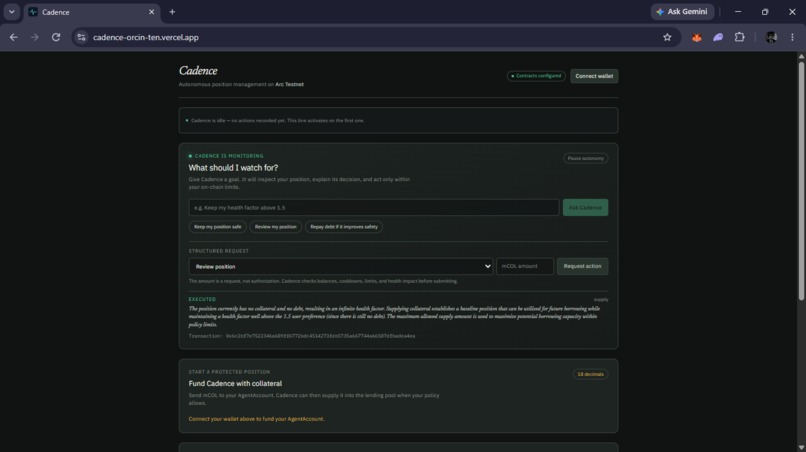This screenshot has height=452, width=806.
Task: Click Connect your wallet above notice
Action: (257, 419)
